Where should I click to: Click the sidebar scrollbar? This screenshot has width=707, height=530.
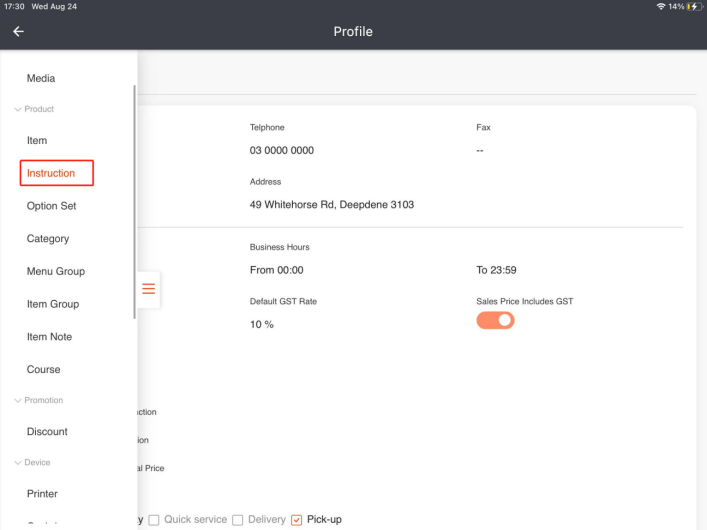(135, 200)
